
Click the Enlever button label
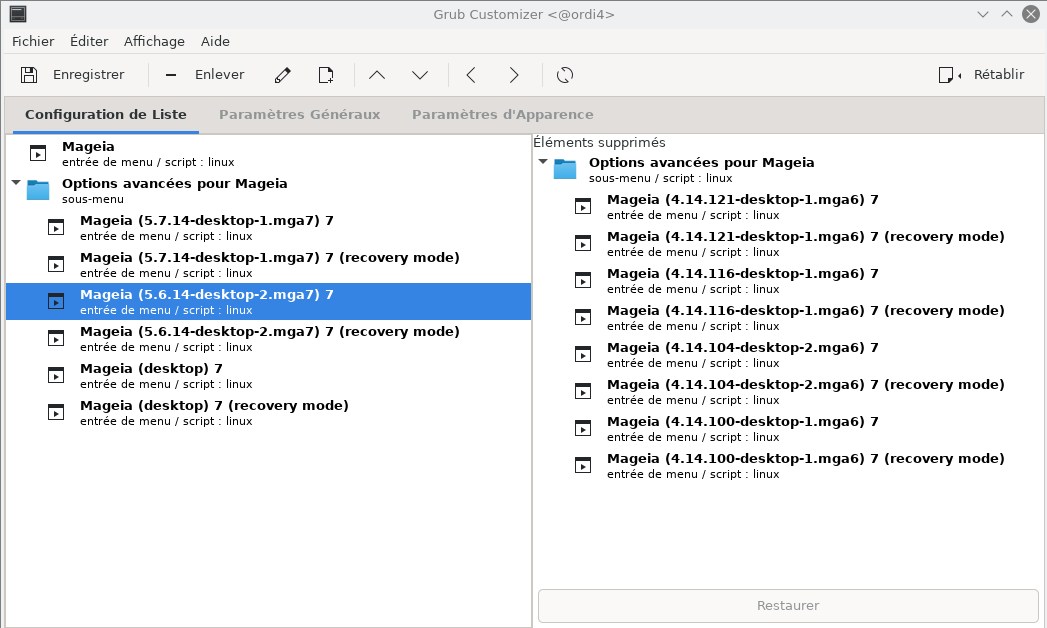220,75
